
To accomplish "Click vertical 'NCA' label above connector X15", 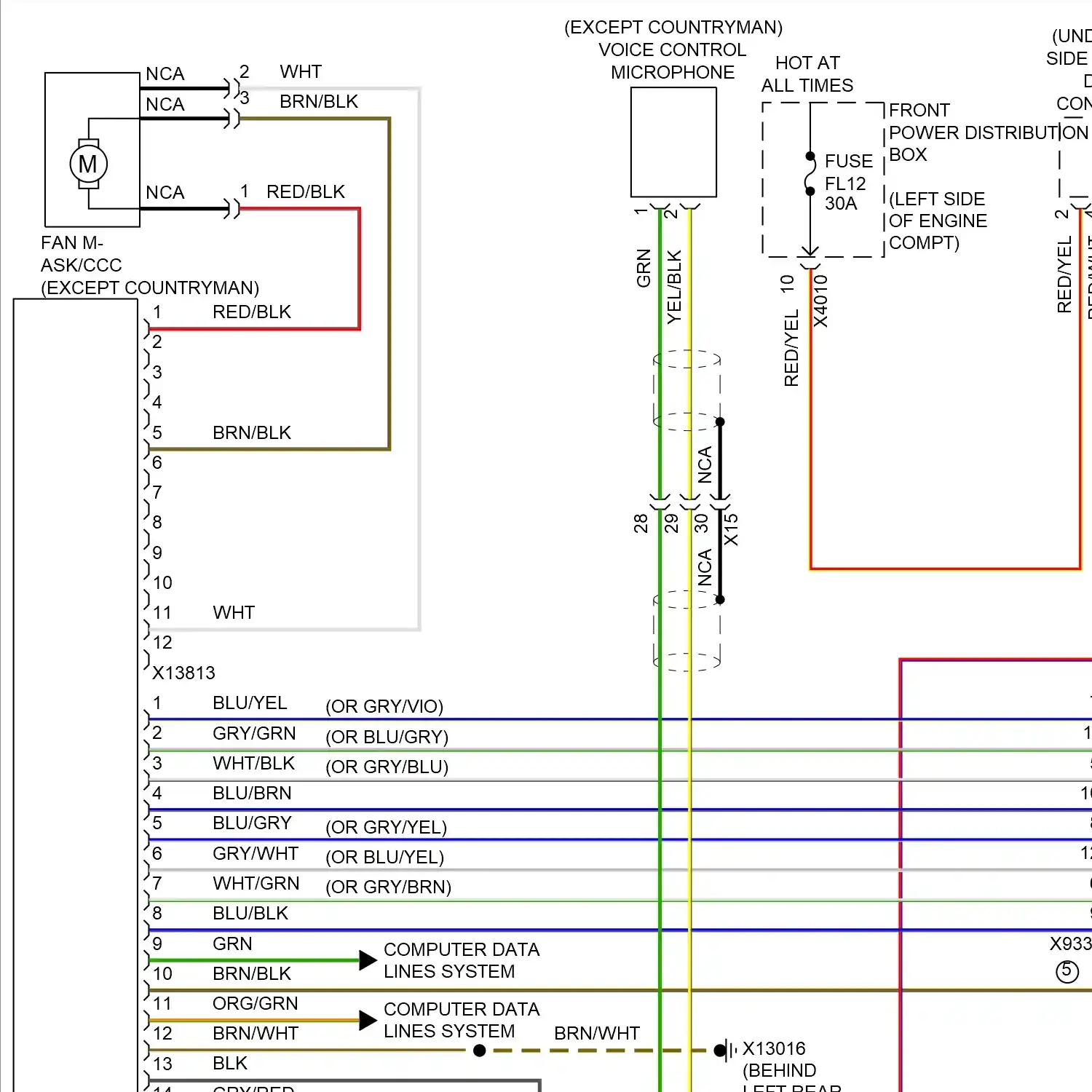I will pyautogui.click(x=705, y=465).
